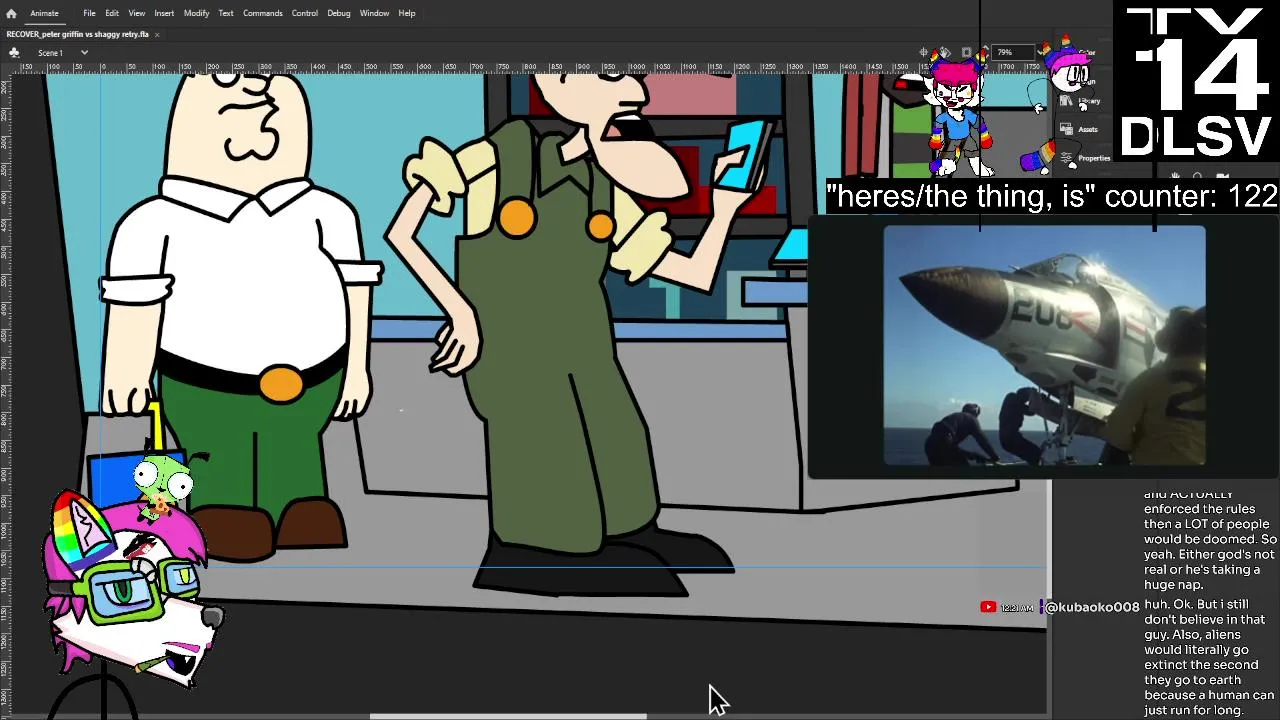Screen dimensions: 1280x720
Task: Click the "heres/the thing, is" counter text
Action: pos(1052,196)
